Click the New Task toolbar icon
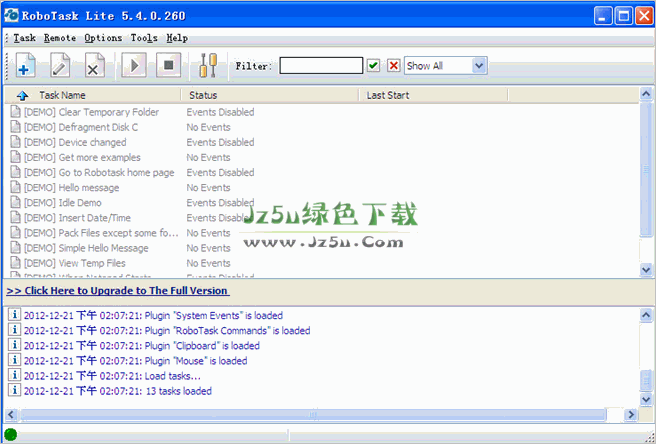 (x=25, y=65)
